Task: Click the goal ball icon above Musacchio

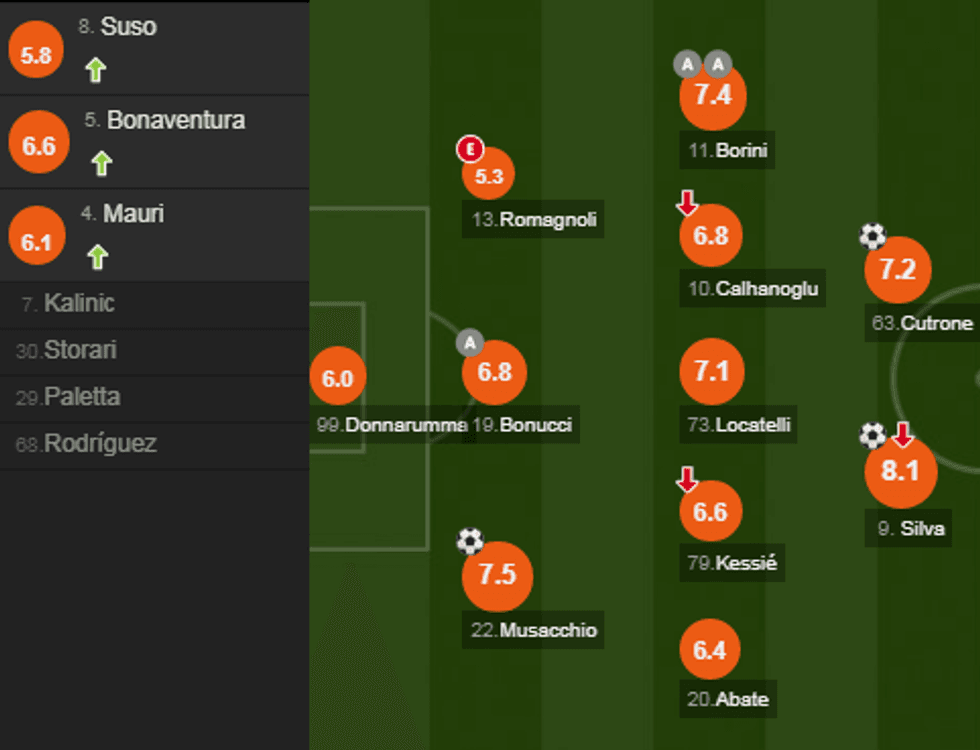Action: click(x=469, y=541)
